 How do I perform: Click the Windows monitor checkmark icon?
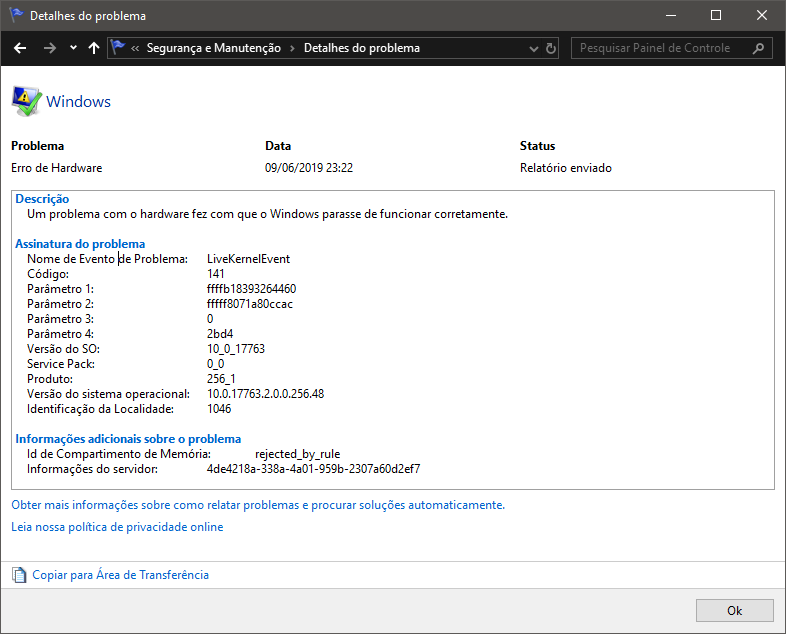tap(27, 102)
